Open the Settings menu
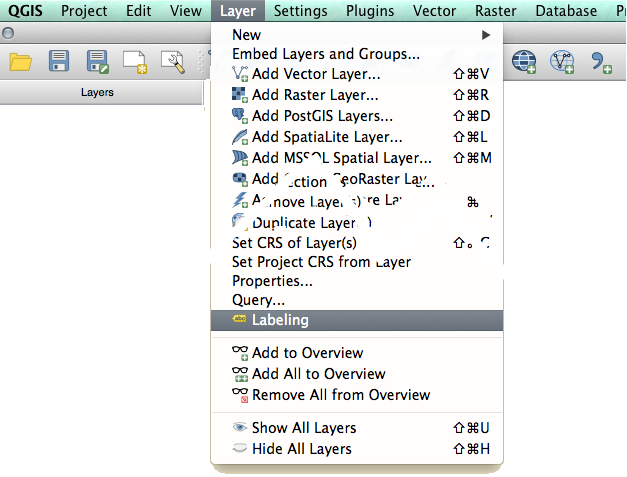Screen dimensions: 627x477 tap(300, 11)
